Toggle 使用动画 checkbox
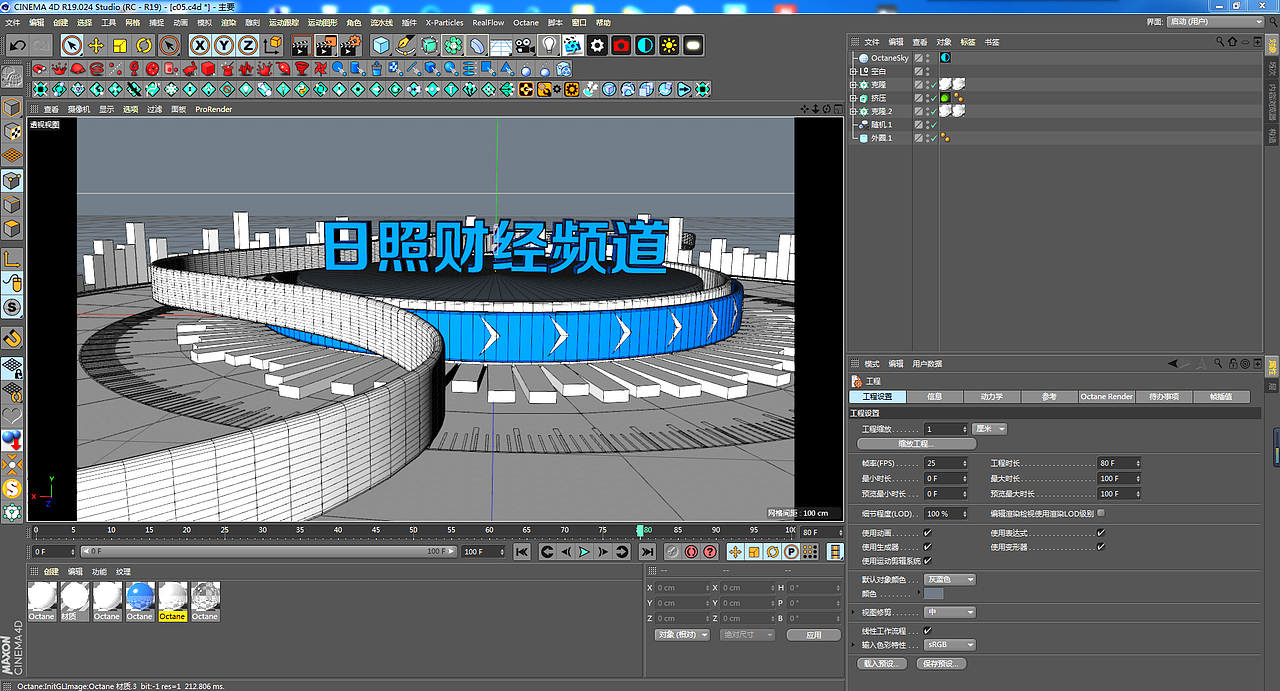The width and height of the screenshot is (1280, 691). click(928, 533)
